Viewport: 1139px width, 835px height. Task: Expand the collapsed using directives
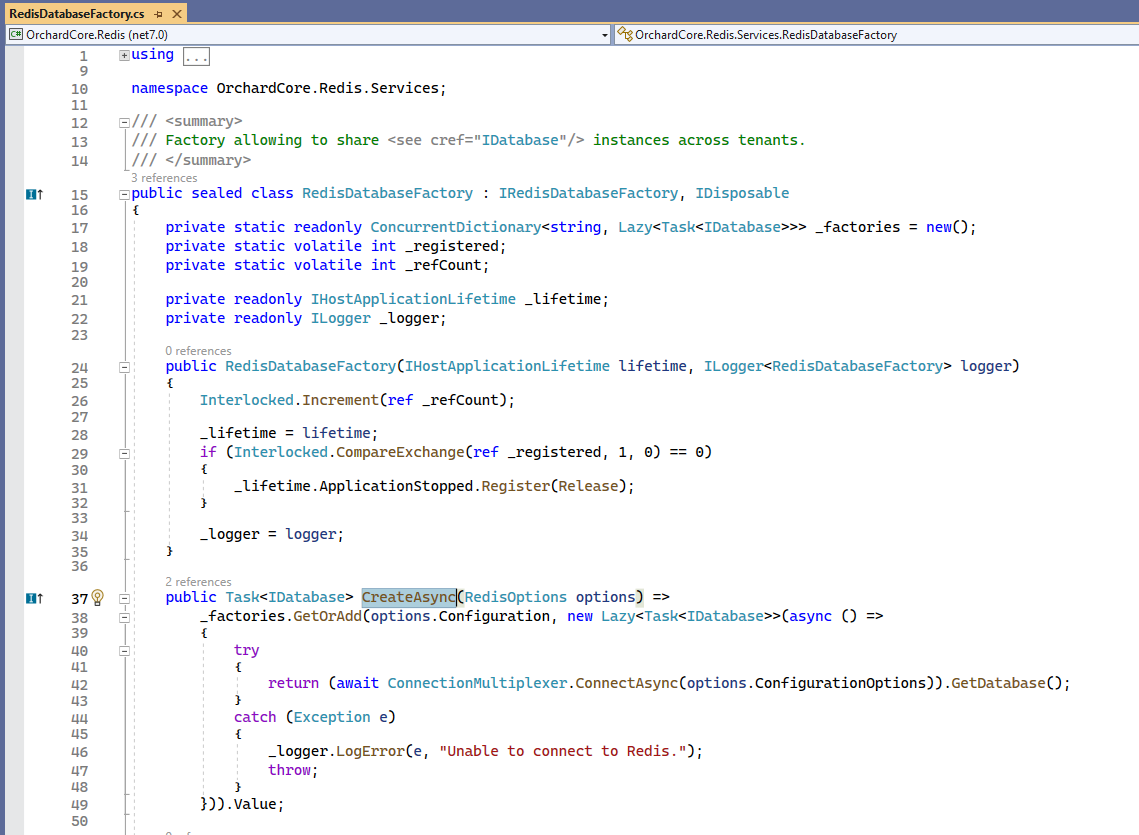[124, 55]
